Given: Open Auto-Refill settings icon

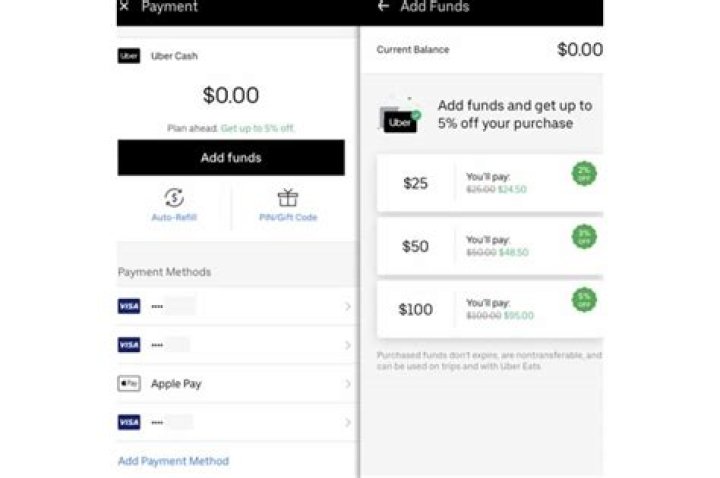Looking at the screenshot, I should point(173,198).
